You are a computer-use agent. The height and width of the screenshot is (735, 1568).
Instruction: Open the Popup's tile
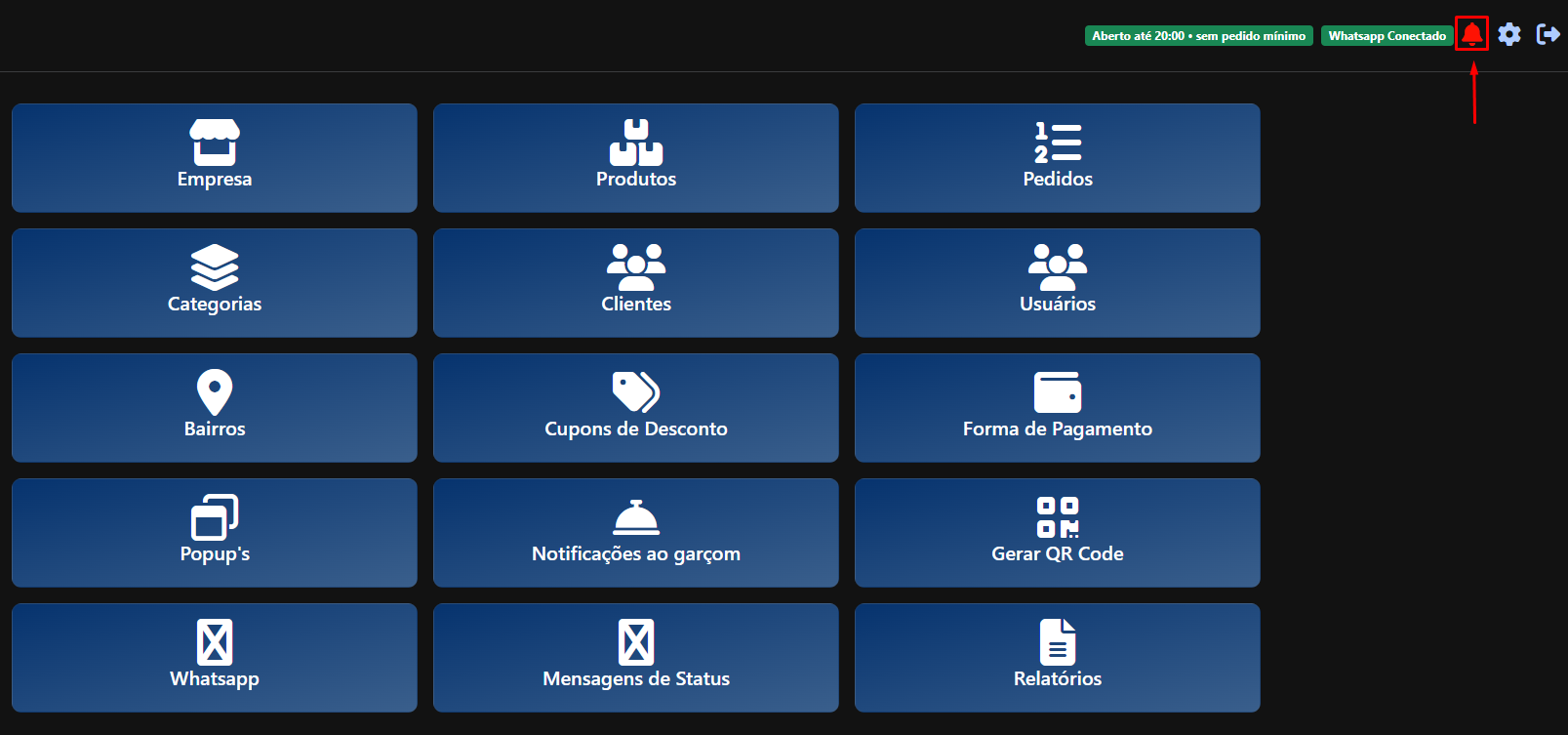pyautogui.click(x=215, y=533)
